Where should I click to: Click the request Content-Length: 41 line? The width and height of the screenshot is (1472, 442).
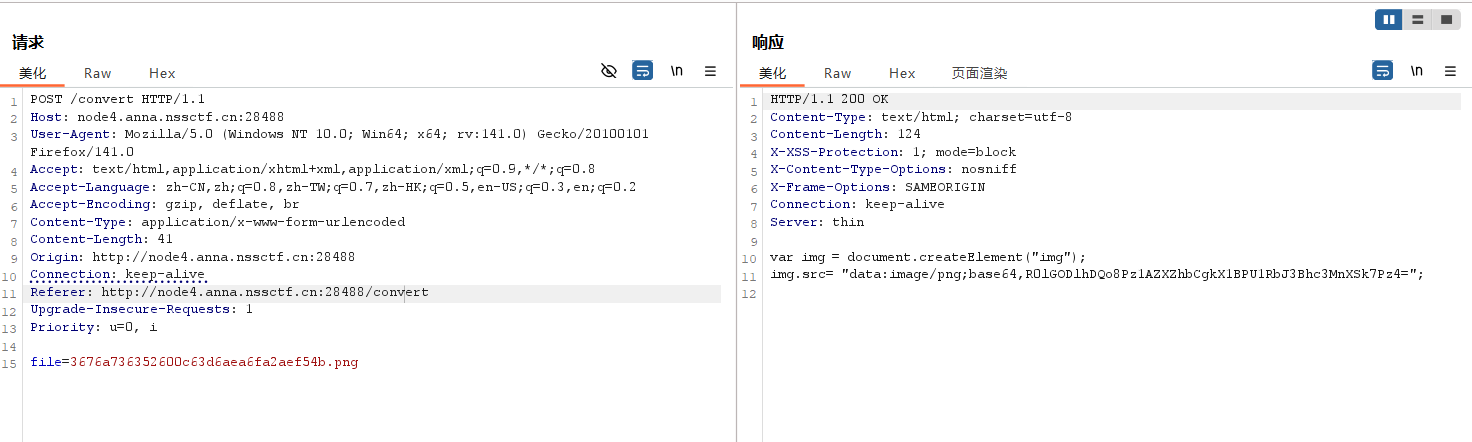point(101,239)
